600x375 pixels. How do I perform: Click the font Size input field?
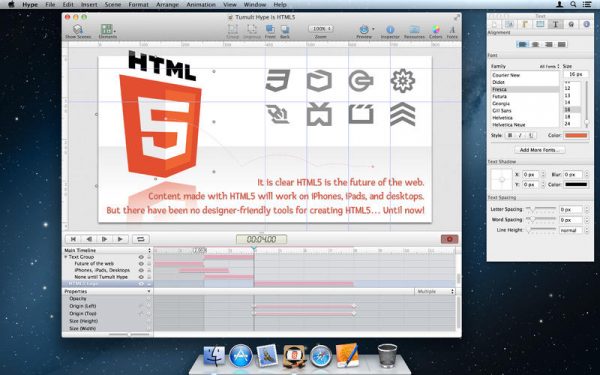576,74
